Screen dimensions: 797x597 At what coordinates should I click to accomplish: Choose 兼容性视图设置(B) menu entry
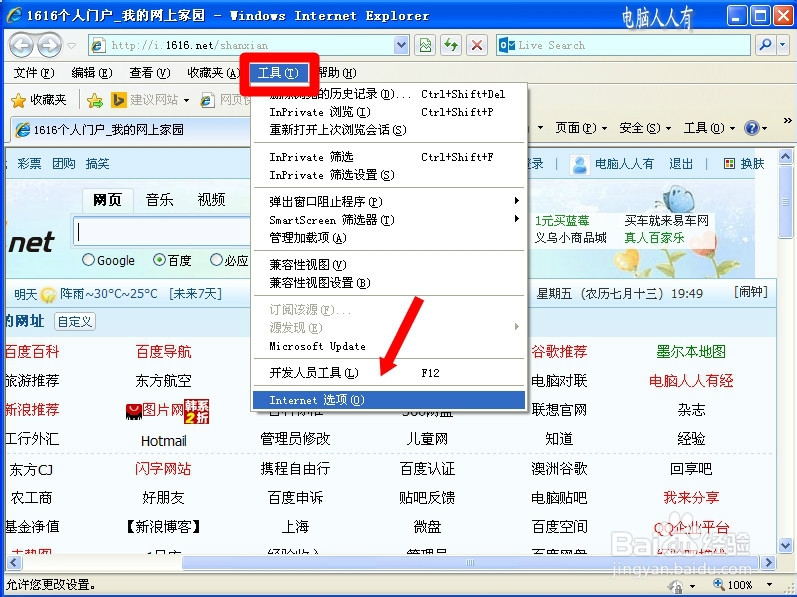tap(389, 282)
